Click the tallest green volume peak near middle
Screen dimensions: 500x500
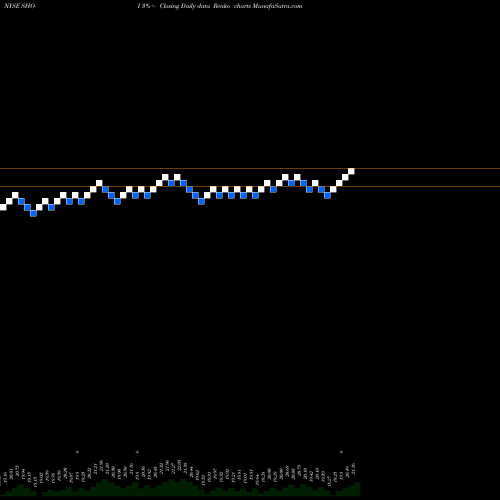click(x=183, y=487)
